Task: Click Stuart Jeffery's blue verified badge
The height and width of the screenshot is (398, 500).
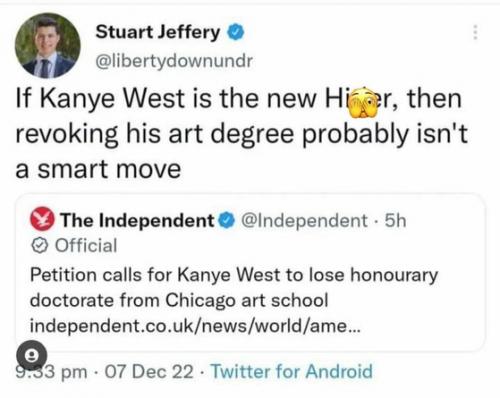Action: point(236,32)
